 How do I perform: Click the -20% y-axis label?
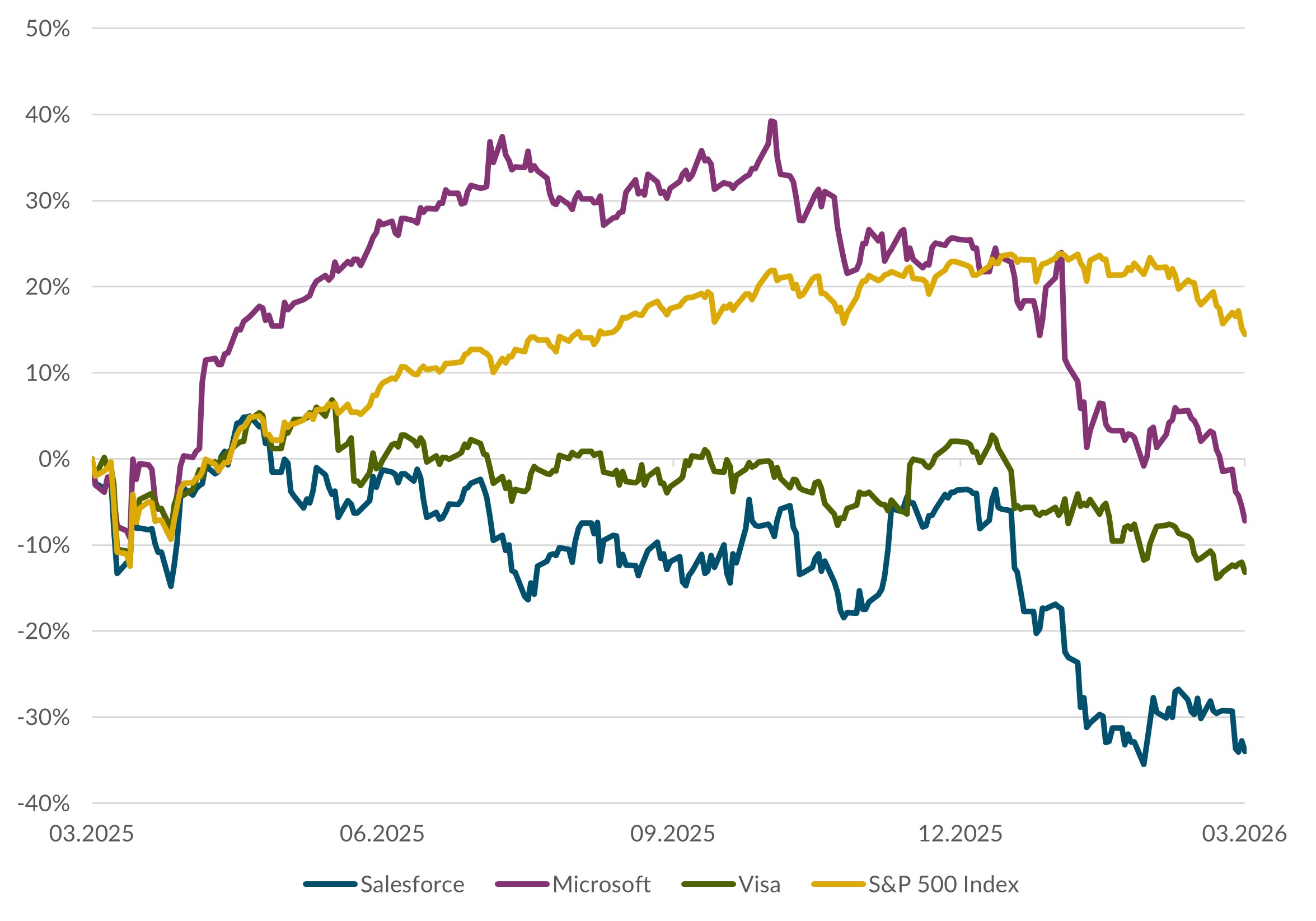44,632
